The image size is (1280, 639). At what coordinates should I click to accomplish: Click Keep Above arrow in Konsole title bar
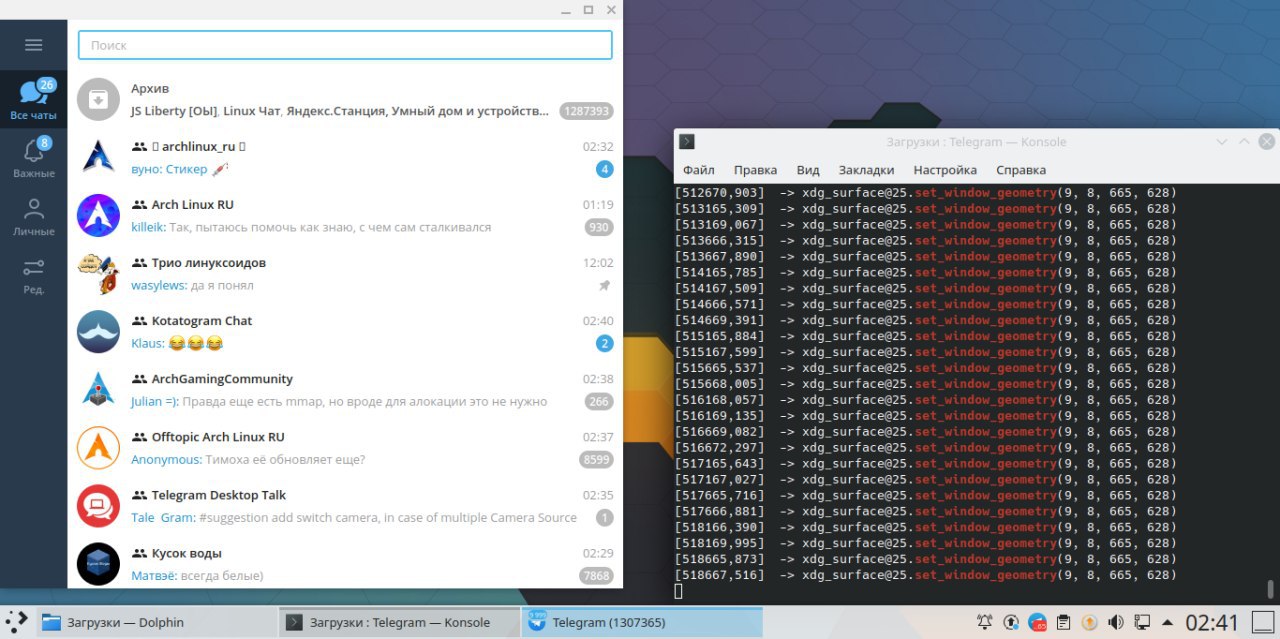pyautogui.click(x=1245, y=142)
